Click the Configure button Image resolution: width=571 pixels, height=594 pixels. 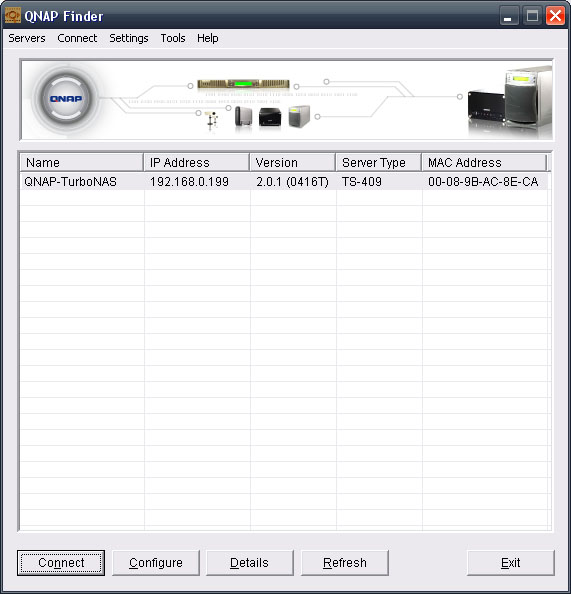point(156,563)
